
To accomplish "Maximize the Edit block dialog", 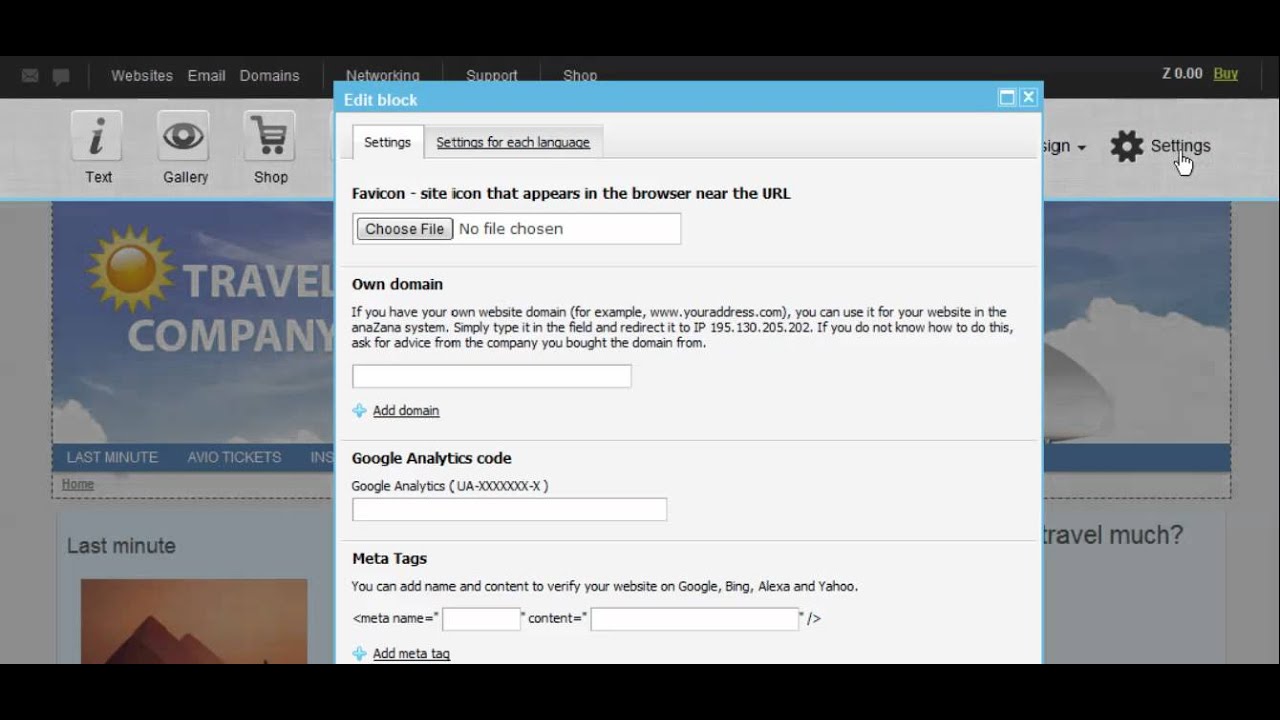I will (1007, 97).
